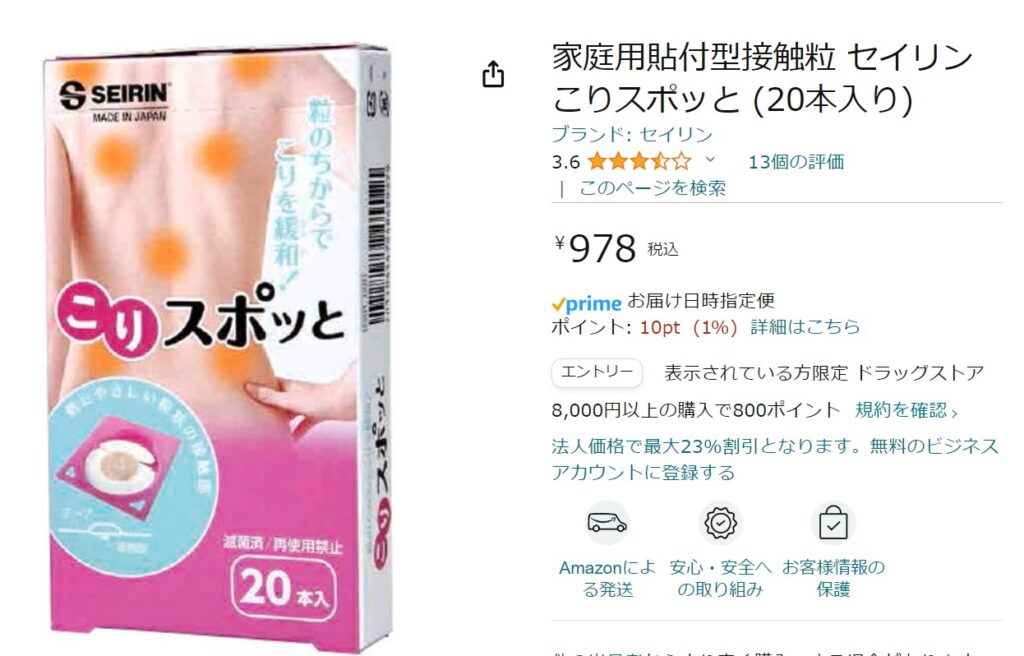Click the safety badge checkmark icon
This screenshot has height=656, width=1024.
(x=720, y=523)
